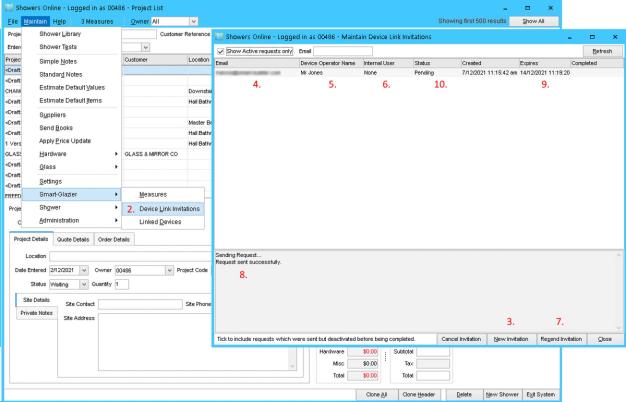Sort by Email column header
The height and width of the screenshot is (402, 626).
coord(257,63)
